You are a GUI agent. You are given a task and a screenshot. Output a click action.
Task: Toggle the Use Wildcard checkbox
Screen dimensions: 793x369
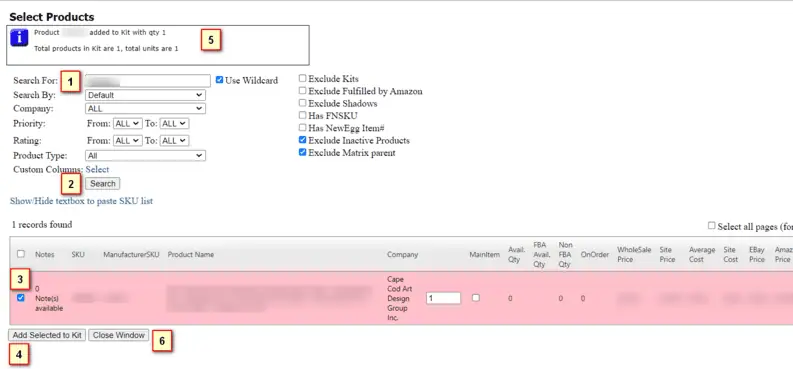pos(219,80)
